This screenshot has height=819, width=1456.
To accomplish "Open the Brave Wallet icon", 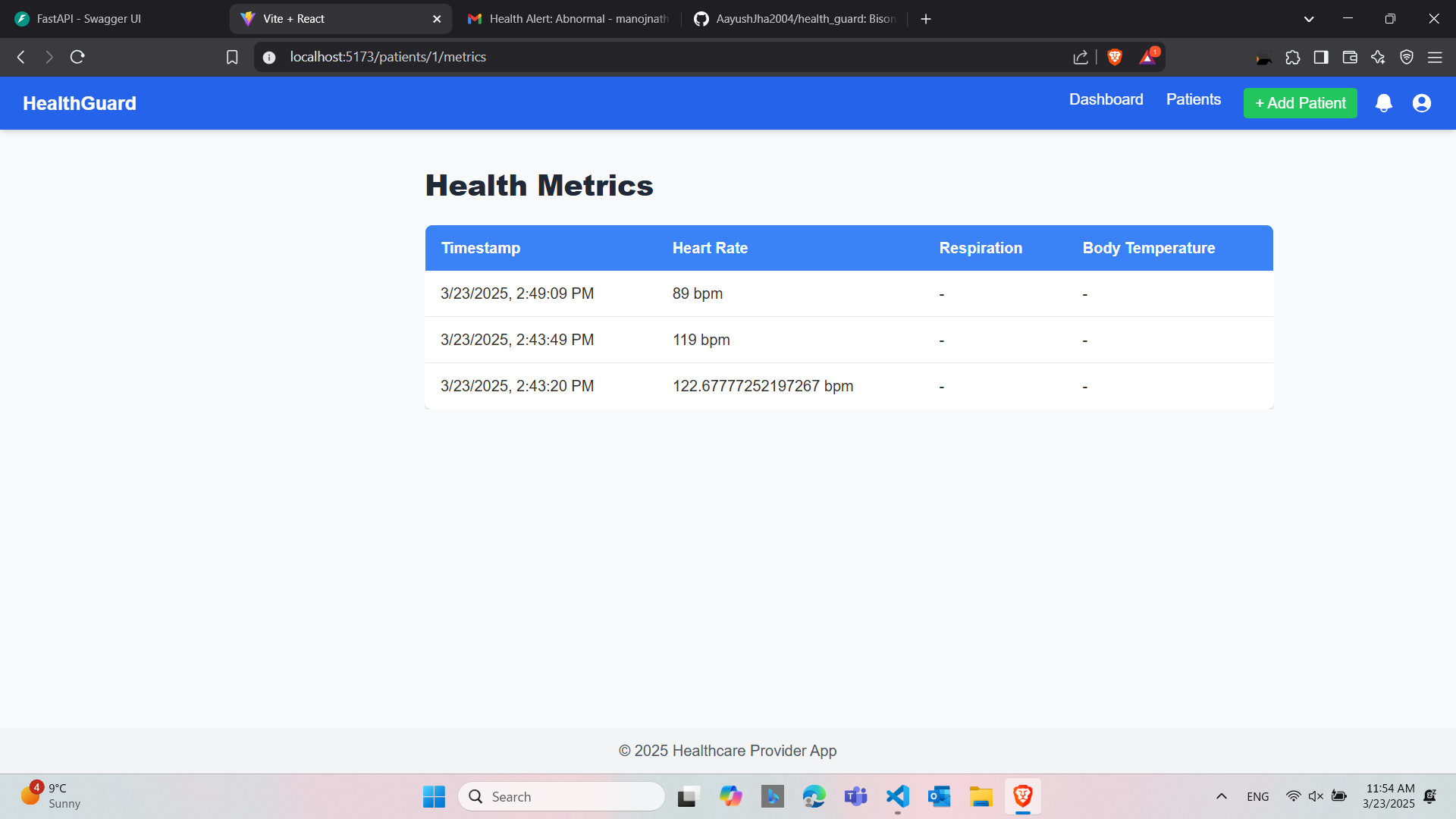I will pos(1350,57).
